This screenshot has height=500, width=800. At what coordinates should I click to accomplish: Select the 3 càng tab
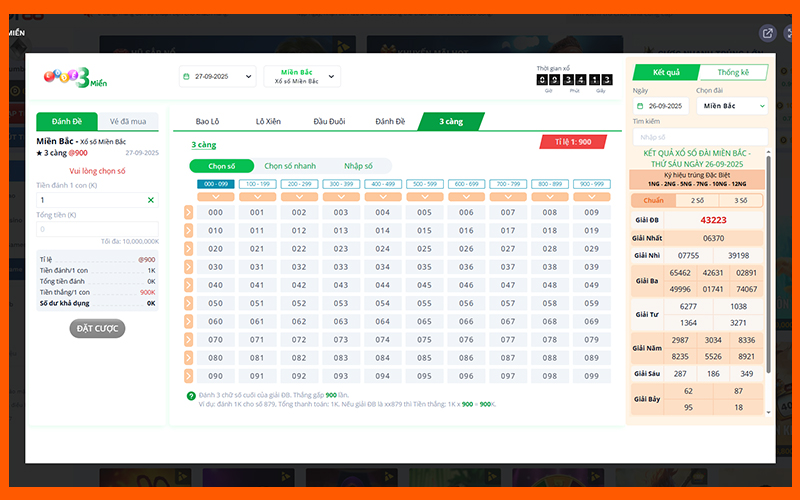tap(451, 121)
